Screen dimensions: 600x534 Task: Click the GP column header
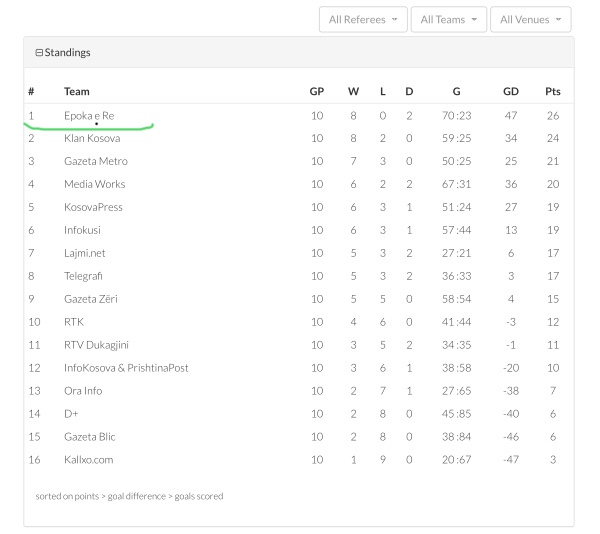(x=316, y=91)
